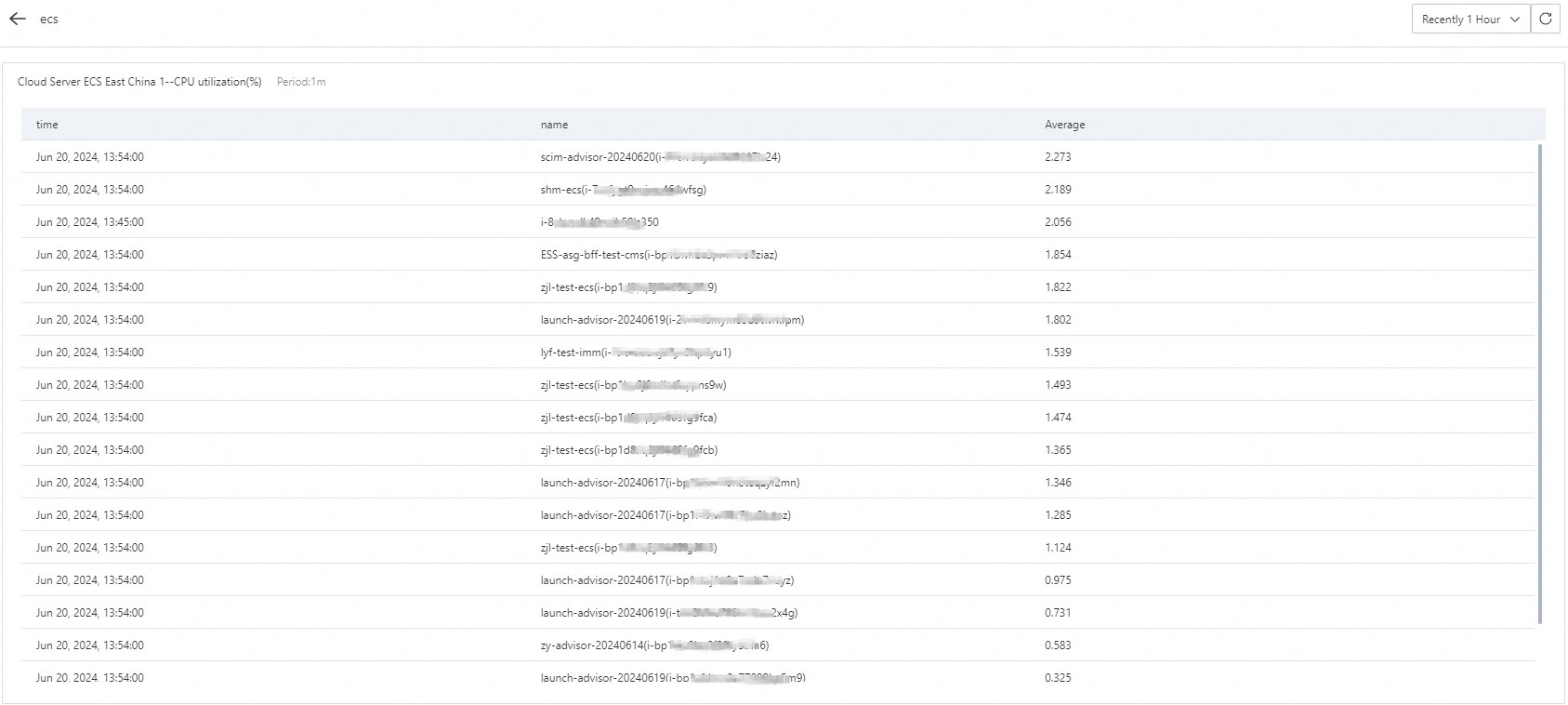The image size is (1568, 705).
Task: Click the average value 1.802
Action: (1058, 320)
